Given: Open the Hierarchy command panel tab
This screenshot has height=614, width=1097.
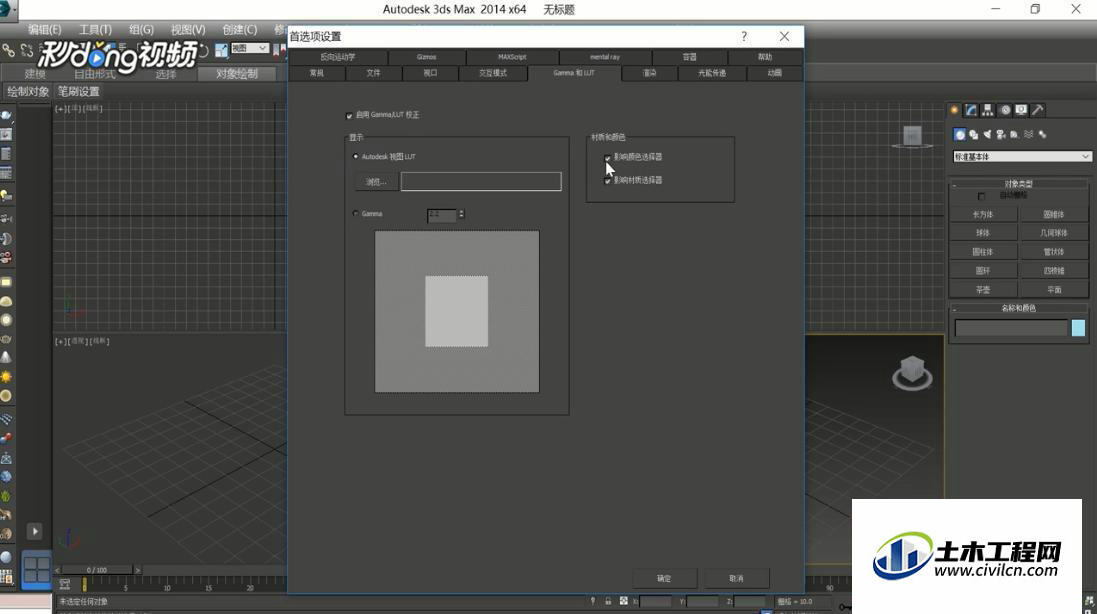Looking at the screenshot, I should coord(988,110).
